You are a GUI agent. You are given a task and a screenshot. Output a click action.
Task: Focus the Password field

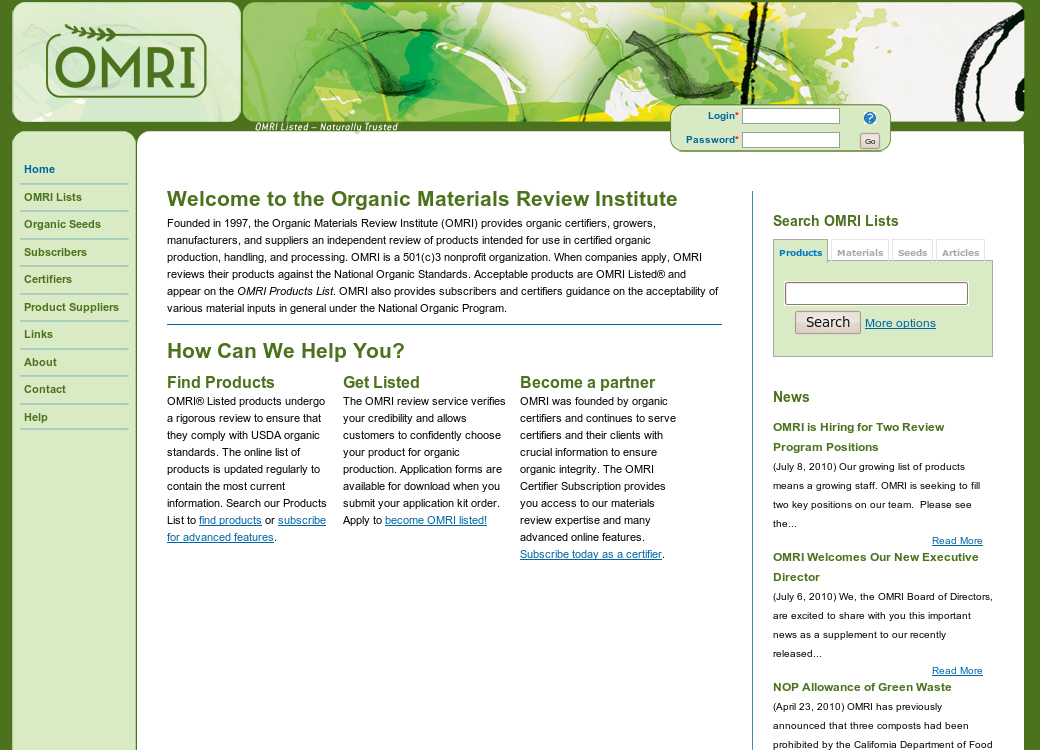point(791,140)
